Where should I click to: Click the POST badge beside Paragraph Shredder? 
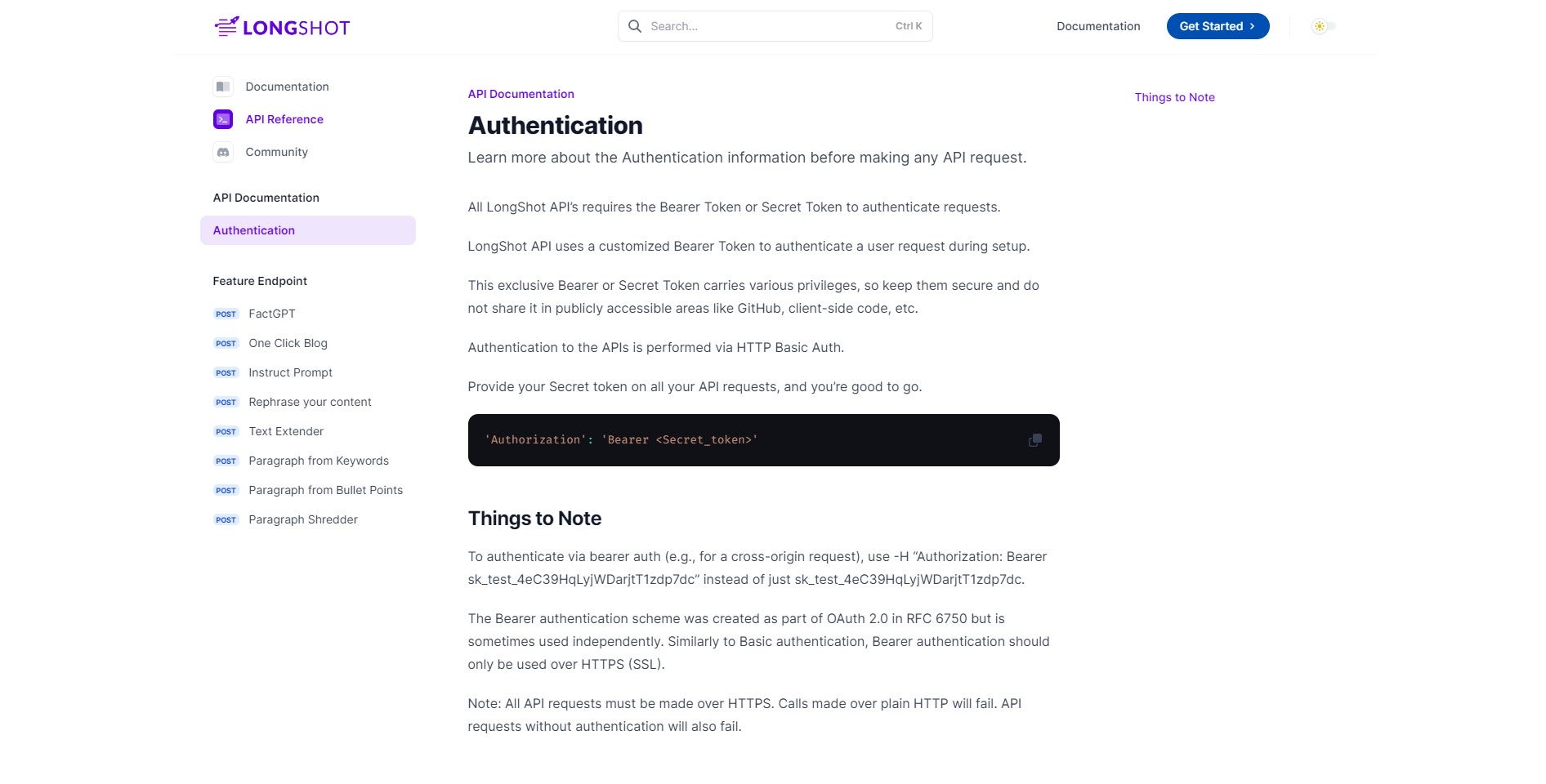click(226, 519)
